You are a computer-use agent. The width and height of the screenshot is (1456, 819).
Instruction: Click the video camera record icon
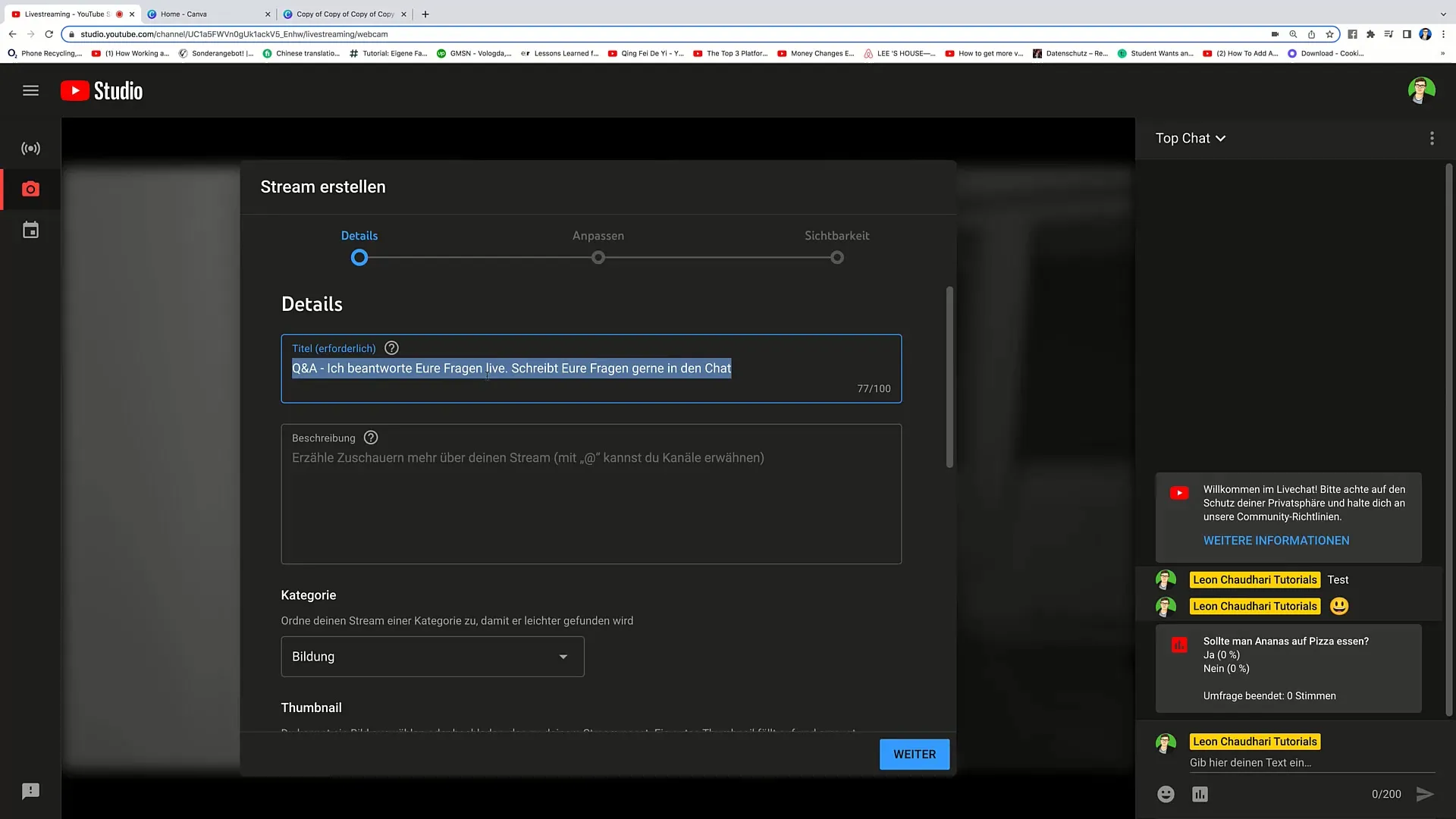click(30, 189)
